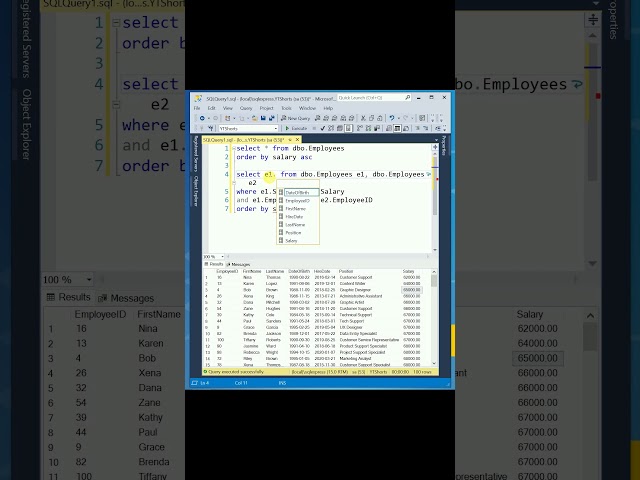Screen dimensions: 640x480
Task: Open the YTShorts database dropdown
Action: click(276, 128)
